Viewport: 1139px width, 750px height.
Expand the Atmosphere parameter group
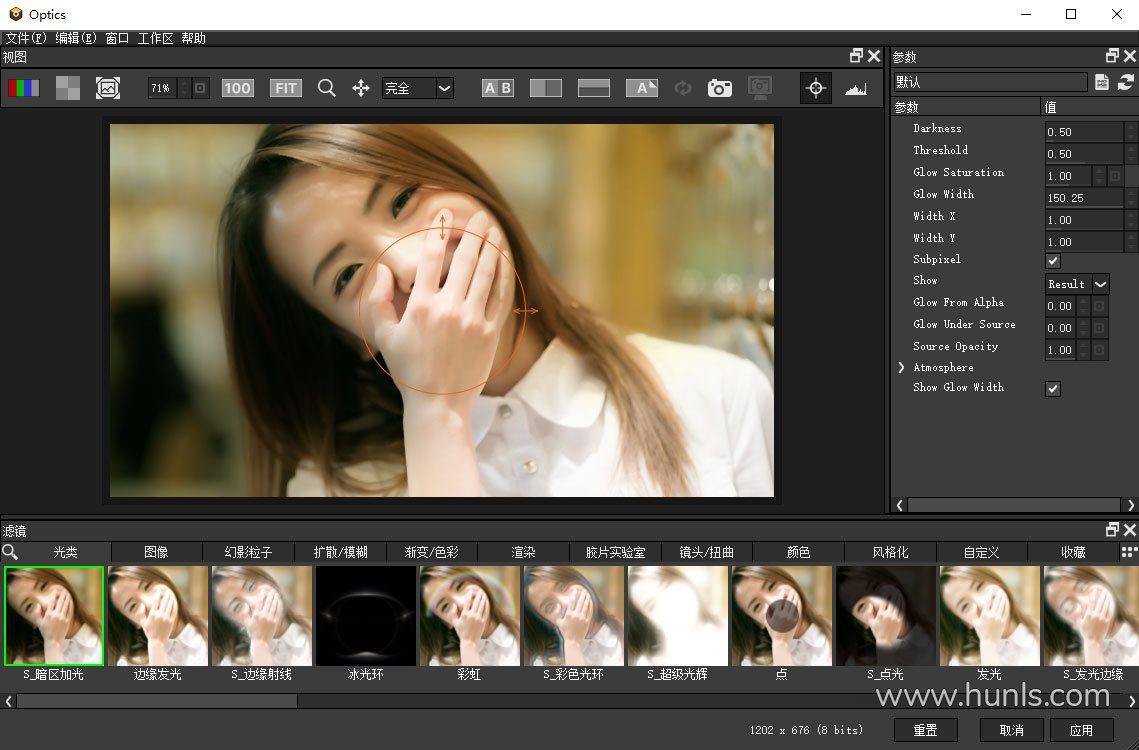pyautogui.click(x=901, y=368)
